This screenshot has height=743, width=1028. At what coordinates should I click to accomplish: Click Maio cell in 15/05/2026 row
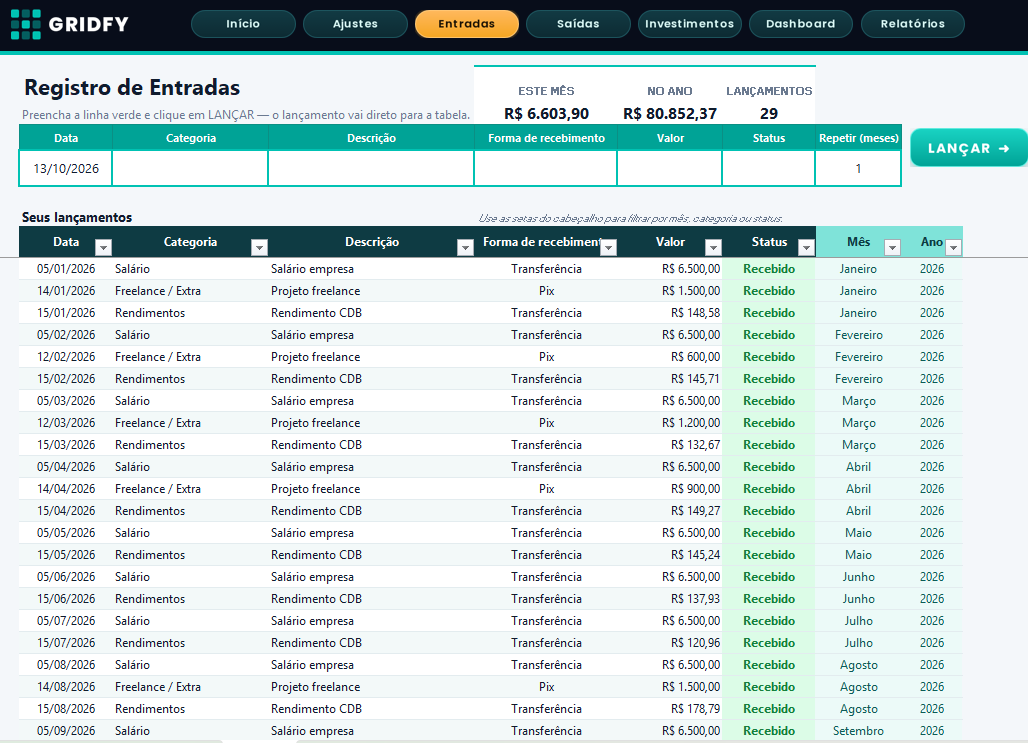pos(858,555)
